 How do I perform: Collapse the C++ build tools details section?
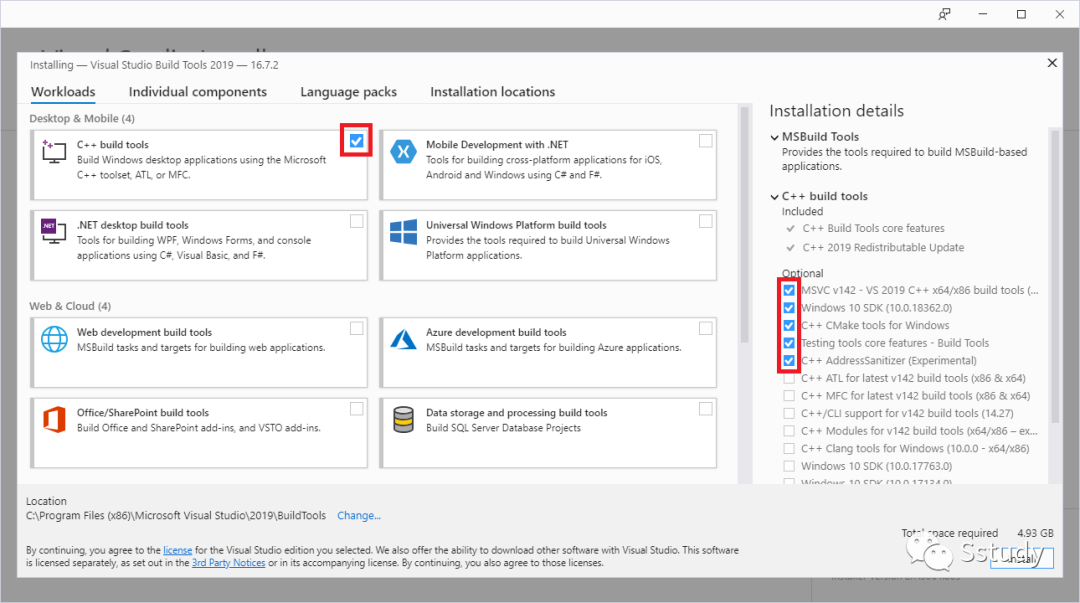775,196
